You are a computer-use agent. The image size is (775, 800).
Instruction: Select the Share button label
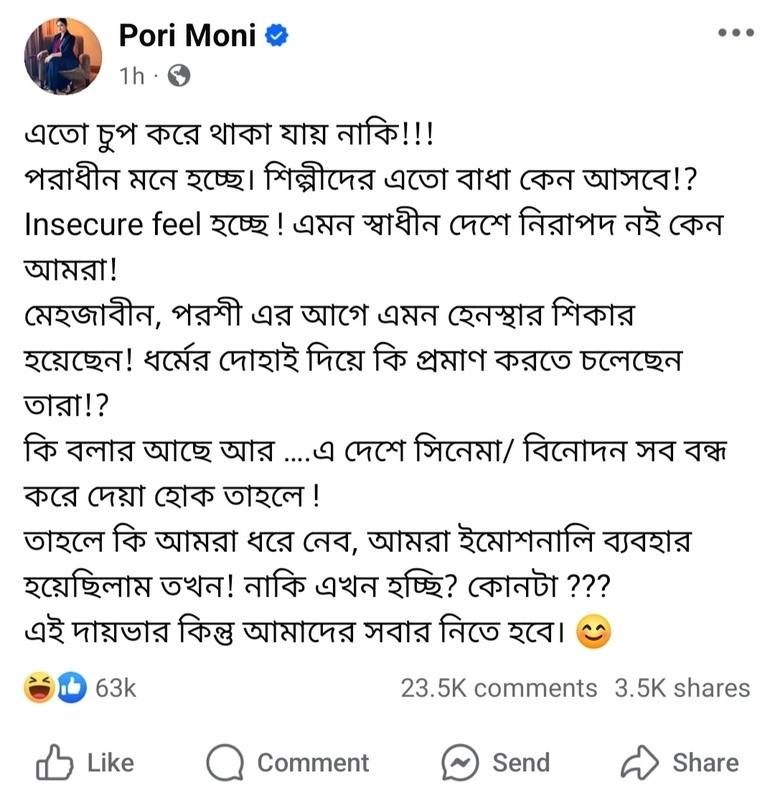706,763
